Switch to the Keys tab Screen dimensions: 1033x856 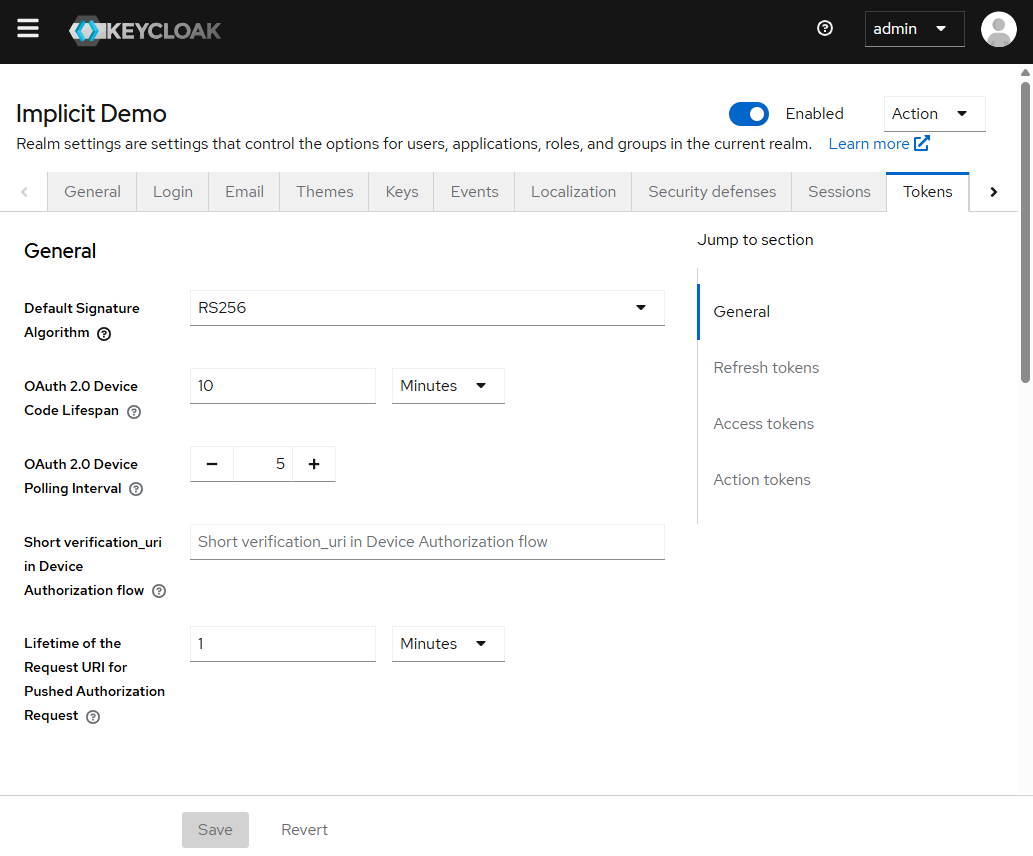[x=401, y=192]
